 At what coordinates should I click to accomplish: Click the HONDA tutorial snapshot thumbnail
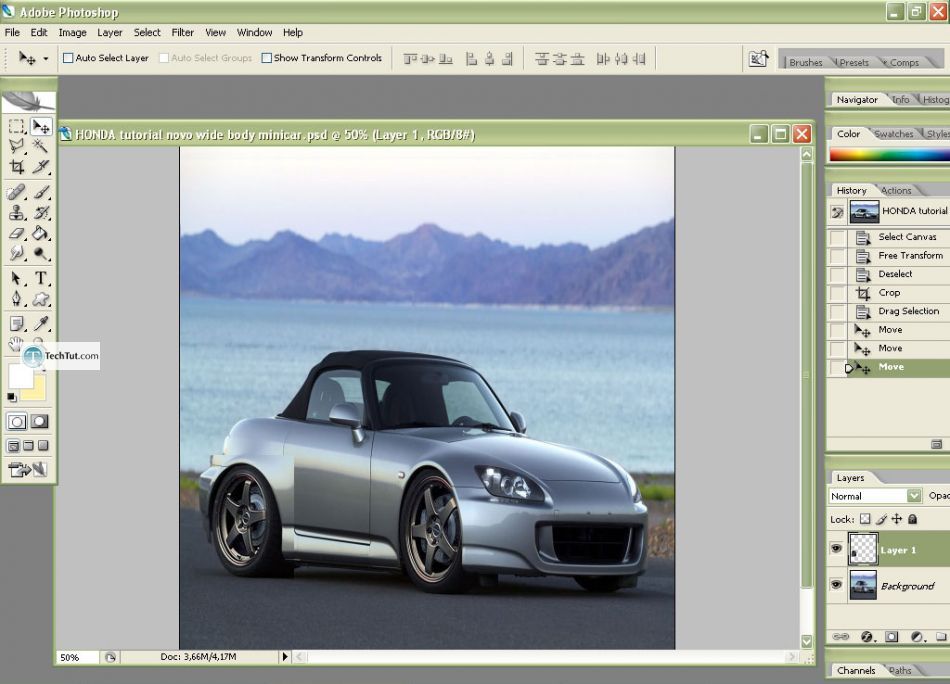click(864, 212)
